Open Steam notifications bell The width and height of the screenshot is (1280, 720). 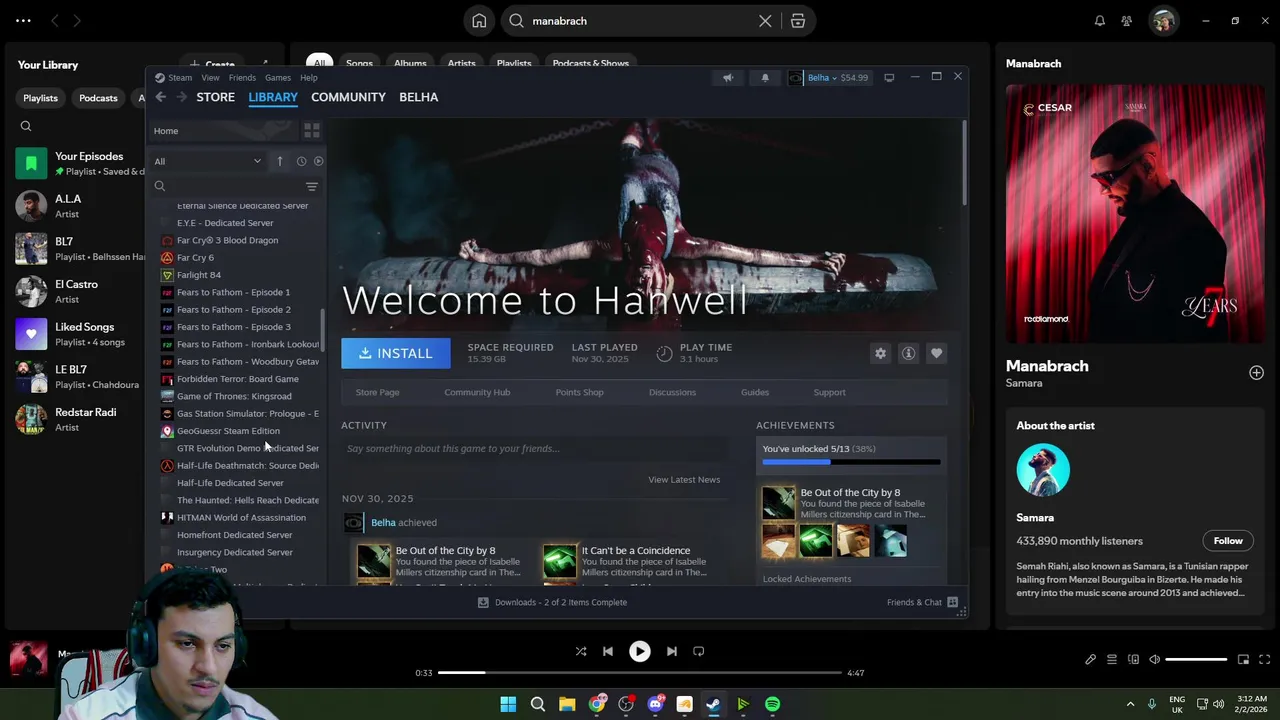[x=765, y=78]
